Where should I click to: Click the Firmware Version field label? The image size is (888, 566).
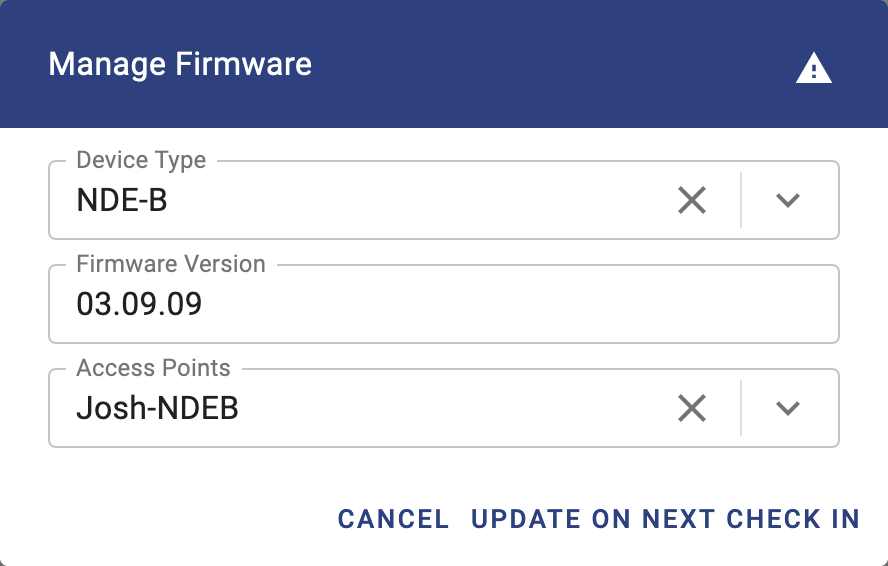[171, 264]
